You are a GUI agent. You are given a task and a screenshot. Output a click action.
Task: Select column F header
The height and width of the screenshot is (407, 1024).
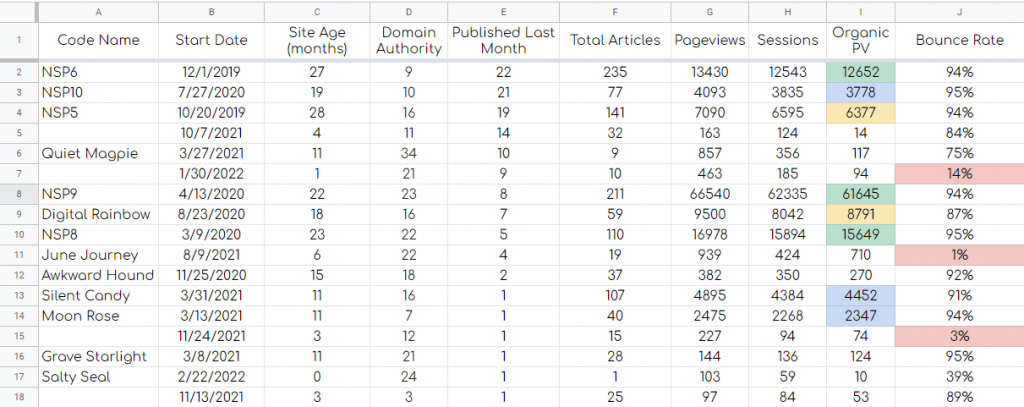click(x=615, y=12)
